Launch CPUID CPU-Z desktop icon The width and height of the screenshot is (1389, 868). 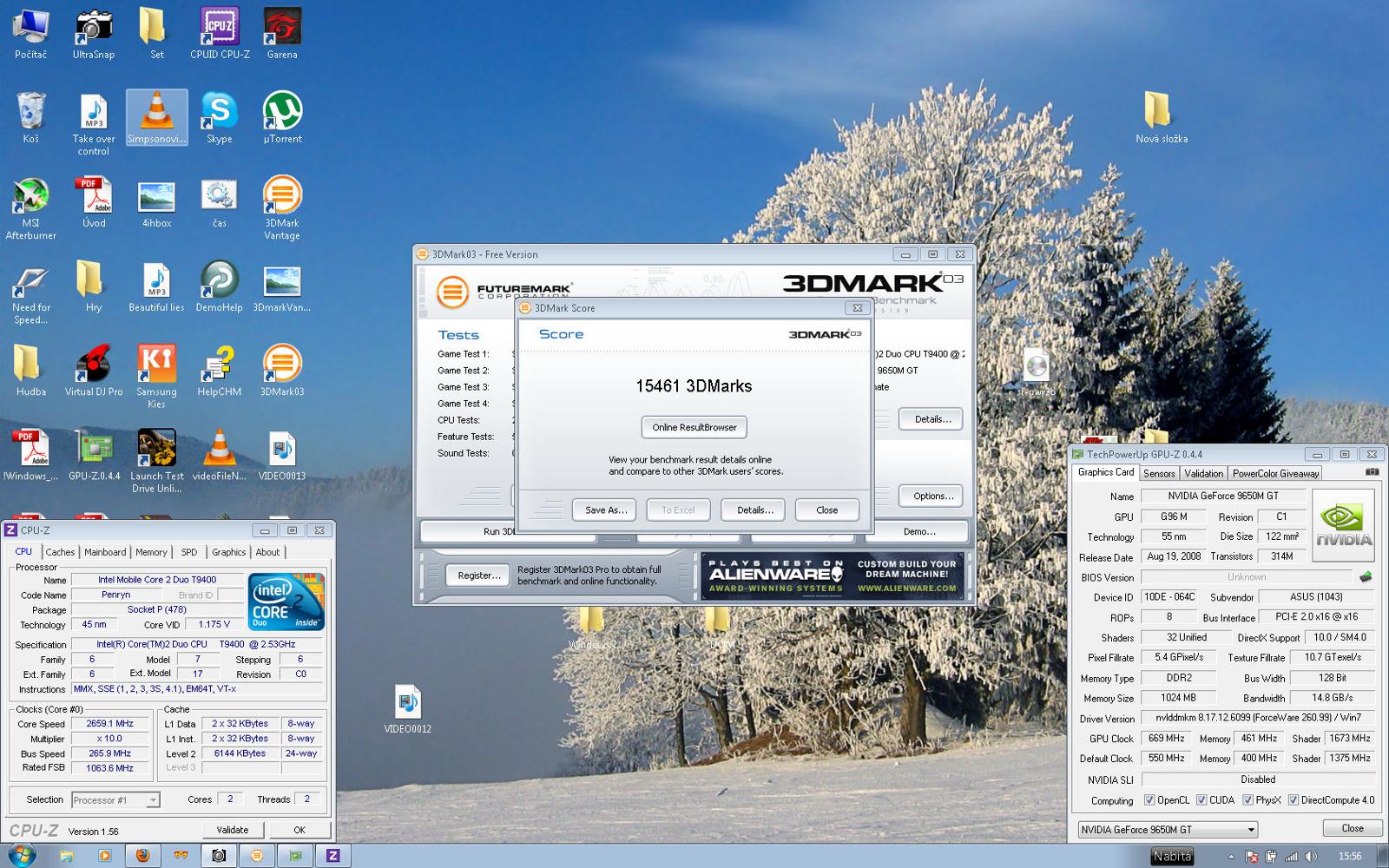tap(220, 34)
